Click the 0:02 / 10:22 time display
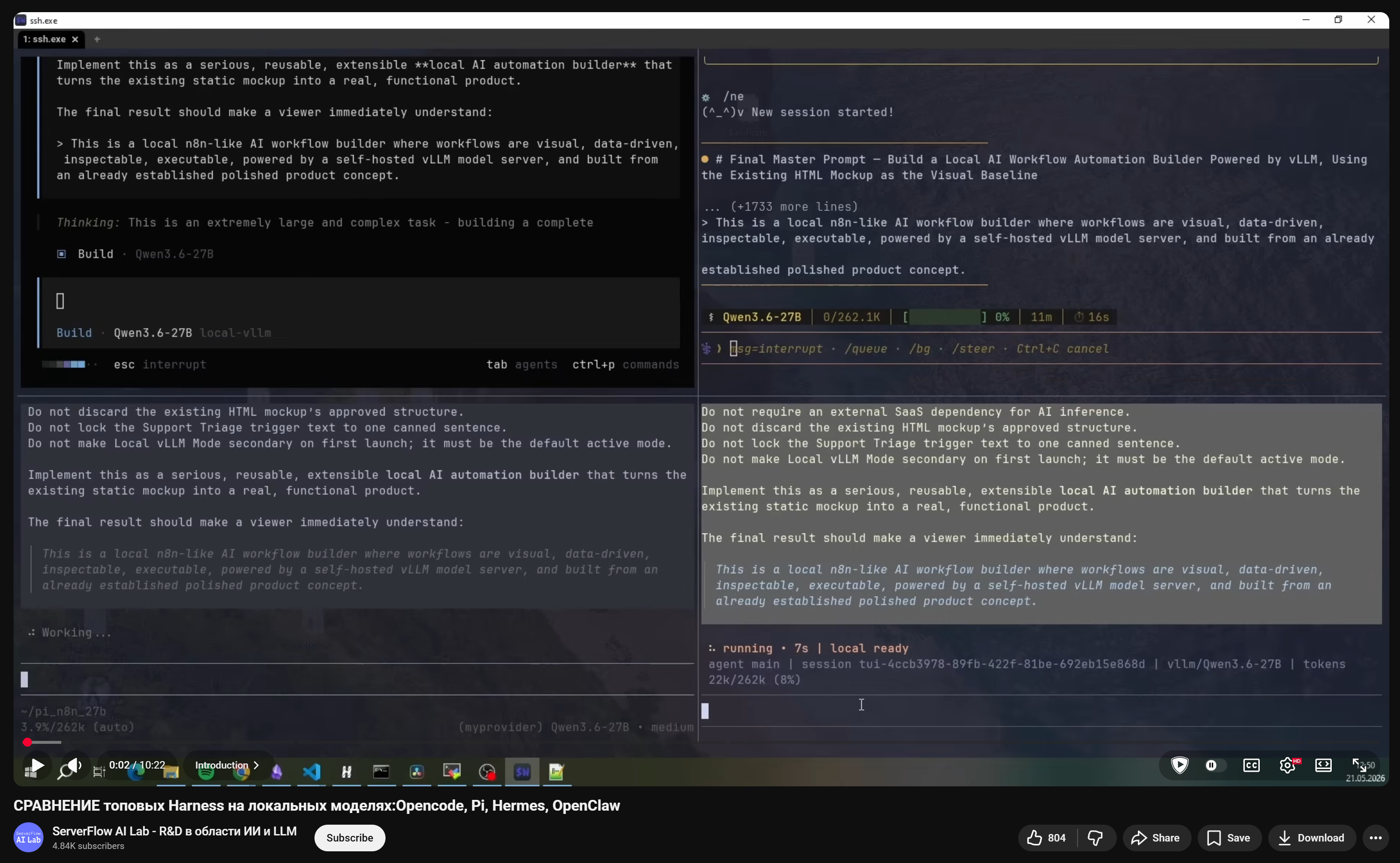The image size is (1400, 863). [137, 765]
